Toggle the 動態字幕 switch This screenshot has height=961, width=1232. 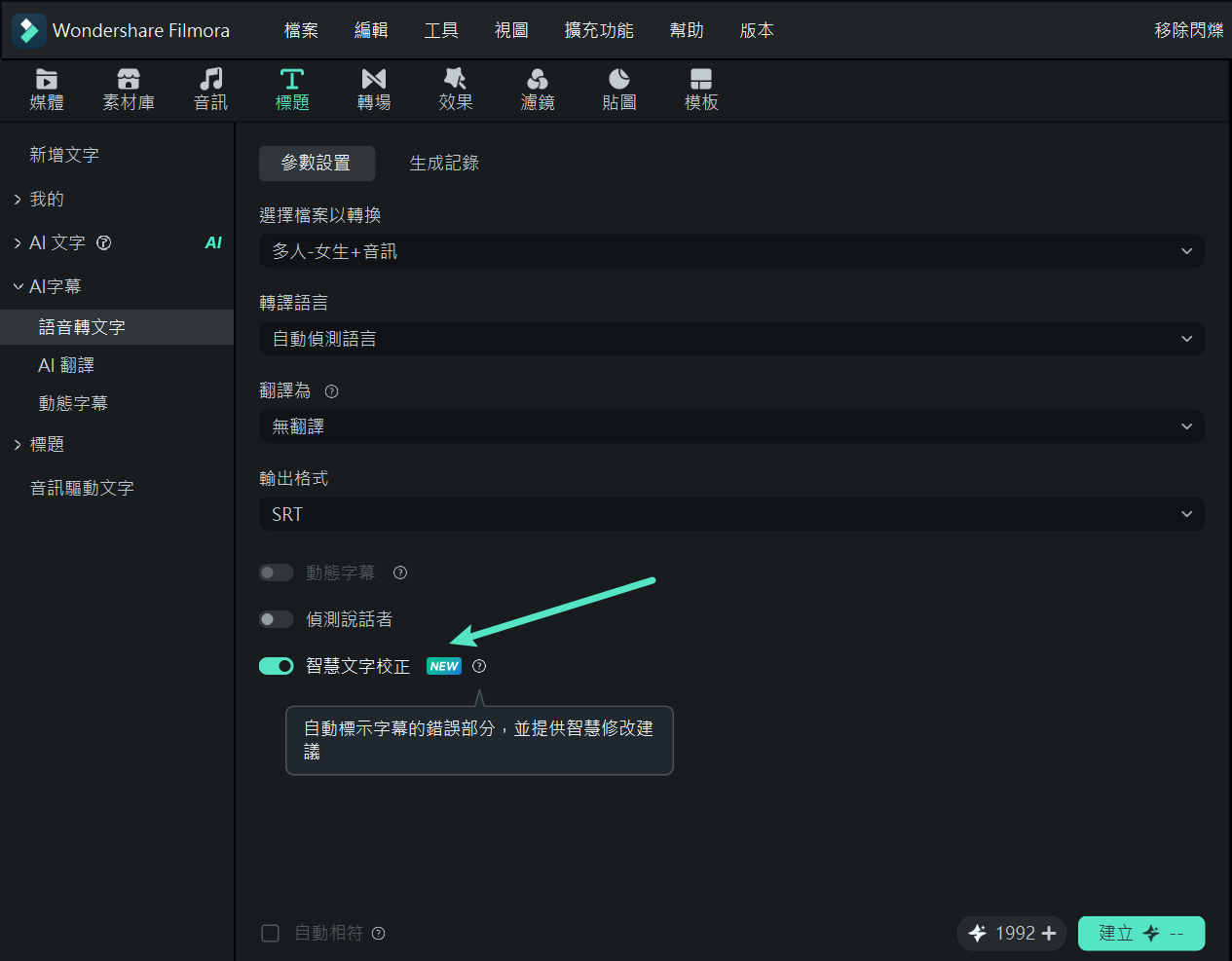click(x=277, y=573)
